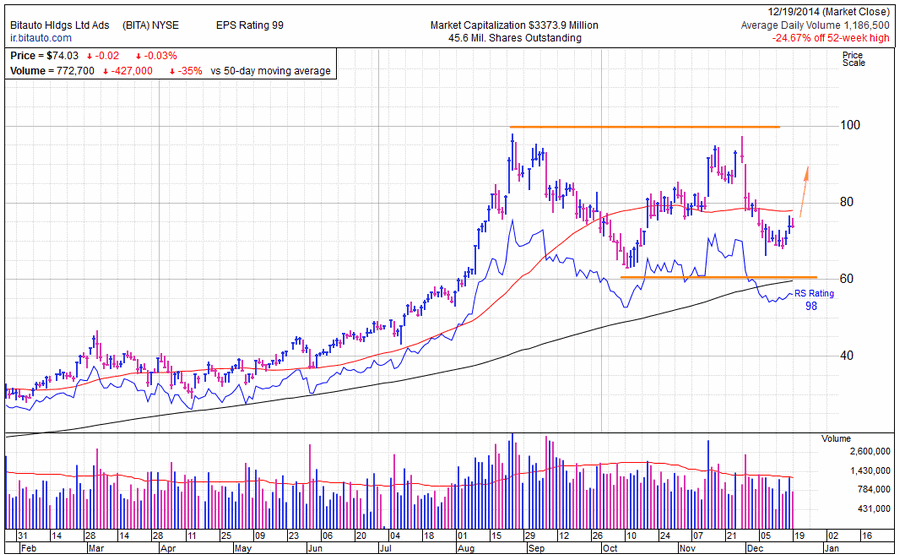Screen dimensions: 900x555
Task: Click red down arrow beside -427,000 volume
Action: pyautogui.click(x=106, y=71)
